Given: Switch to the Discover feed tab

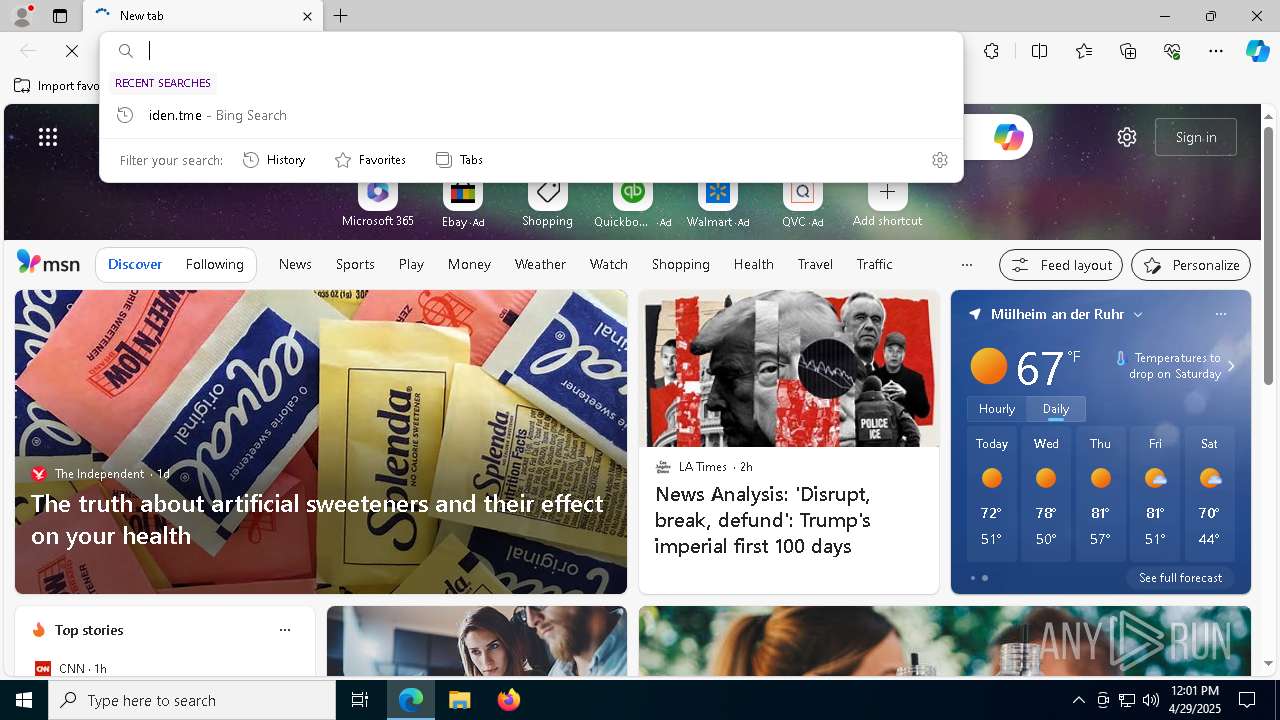Looking at the screenshot, I should point(135,265).
